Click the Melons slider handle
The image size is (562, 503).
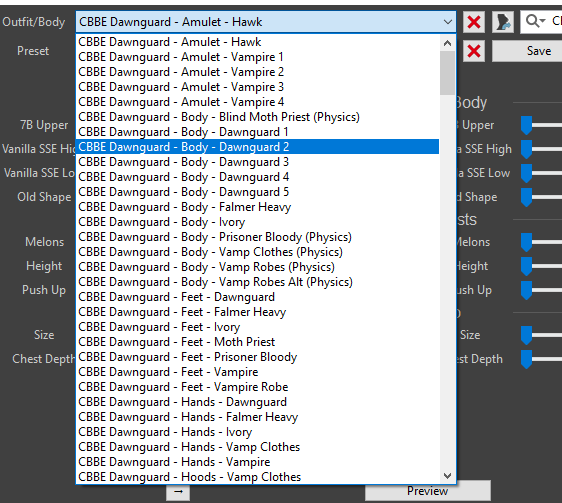tap(527, 242)
